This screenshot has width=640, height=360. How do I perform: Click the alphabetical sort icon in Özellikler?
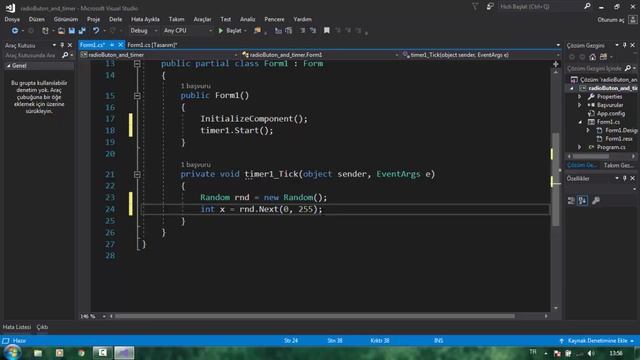pyautogui.click(x=582, y=200)
